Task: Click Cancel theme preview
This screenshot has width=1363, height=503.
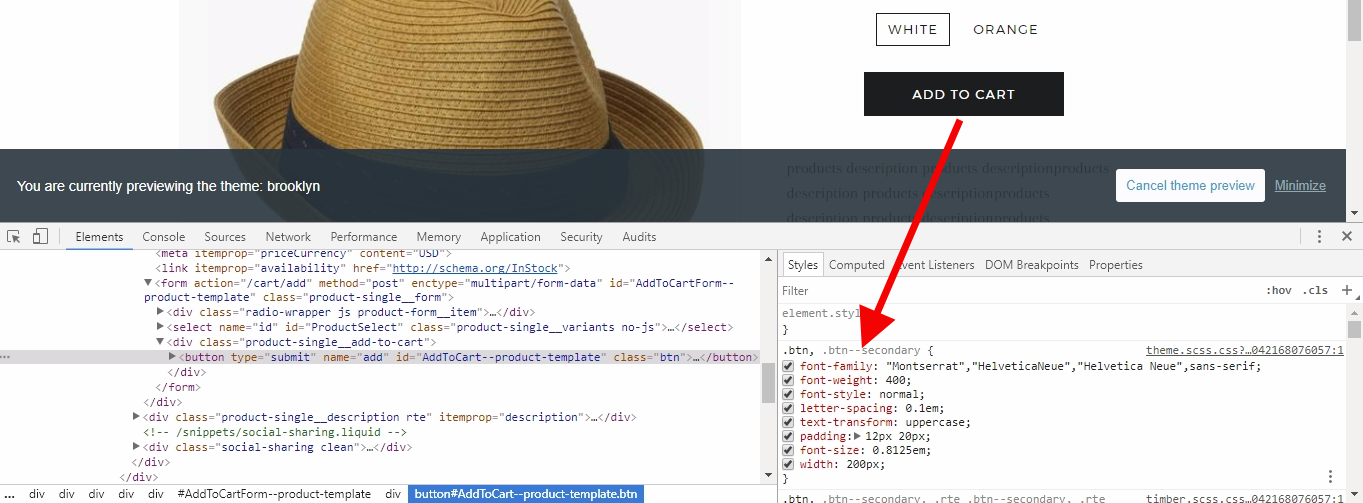Action: (x=1190, y=185)
